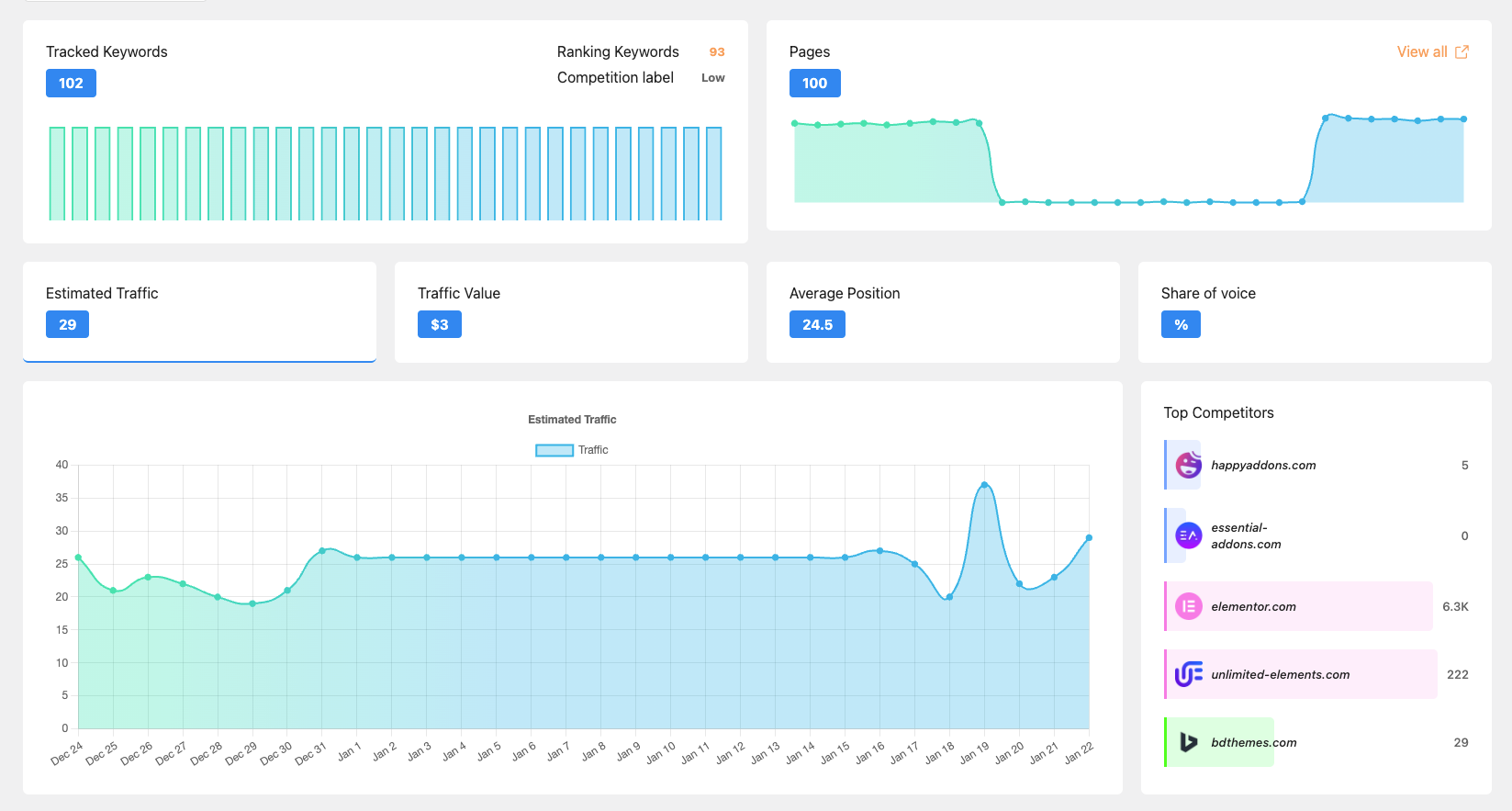Viewport: 1512px width, 811px height.
Task: Click the 100 pages count badge
Action: tap(814, 84)
